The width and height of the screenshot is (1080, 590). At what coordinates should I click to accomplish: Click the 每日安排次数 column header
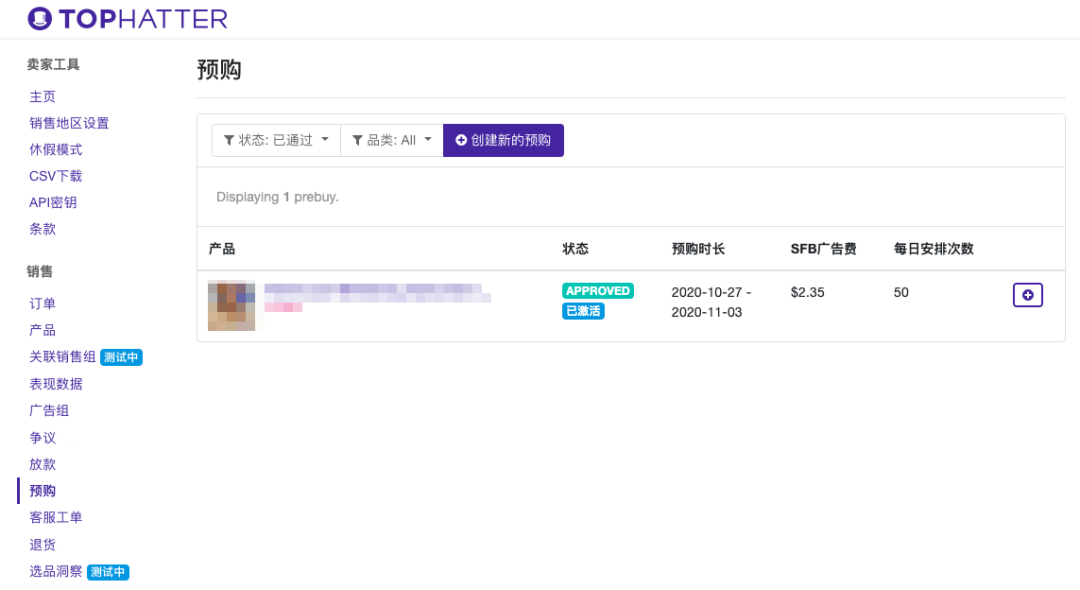pos(933,249)
